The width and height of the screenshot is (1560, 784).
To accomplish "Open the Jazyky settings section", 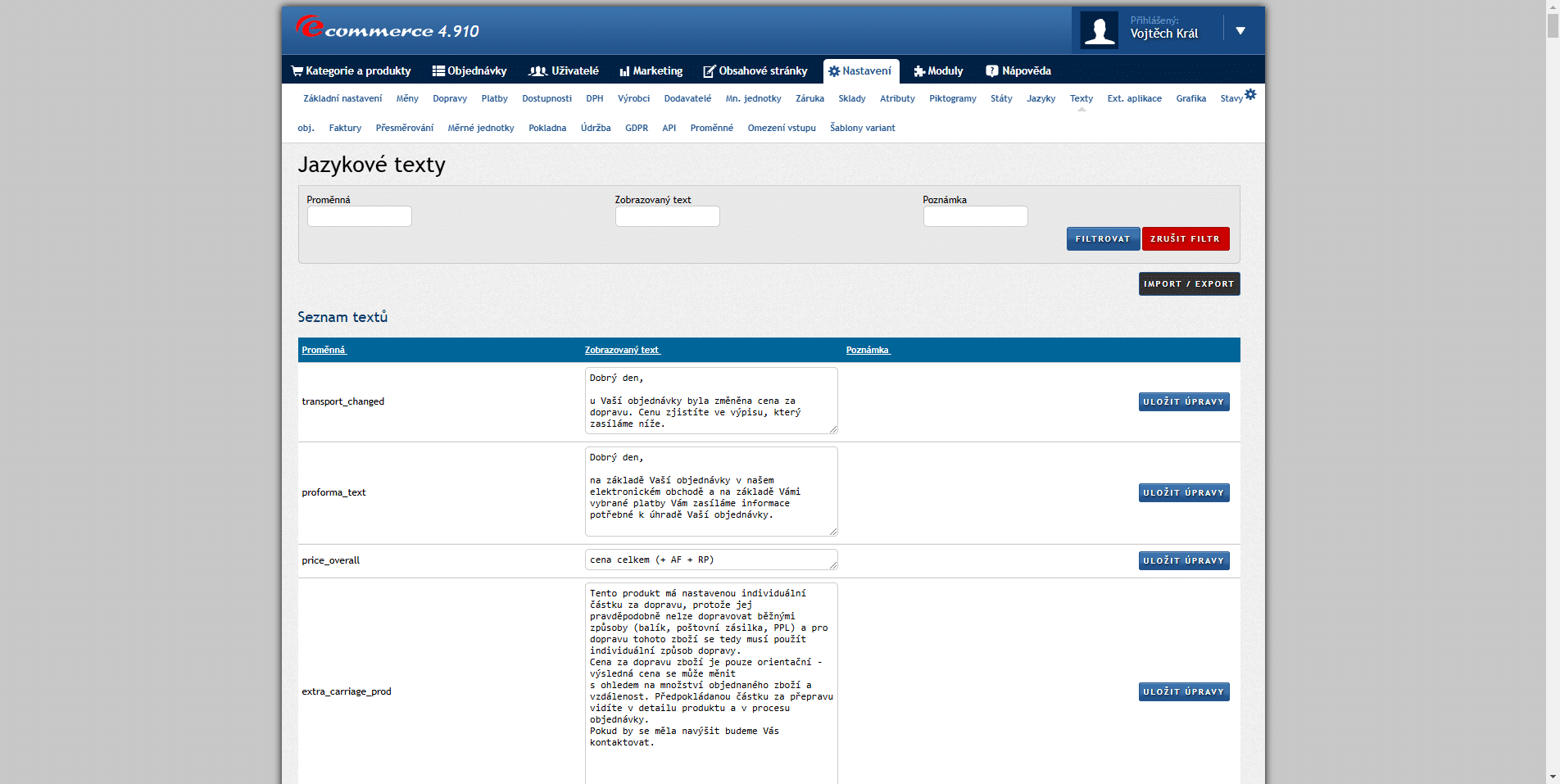I will [1040, 98].
